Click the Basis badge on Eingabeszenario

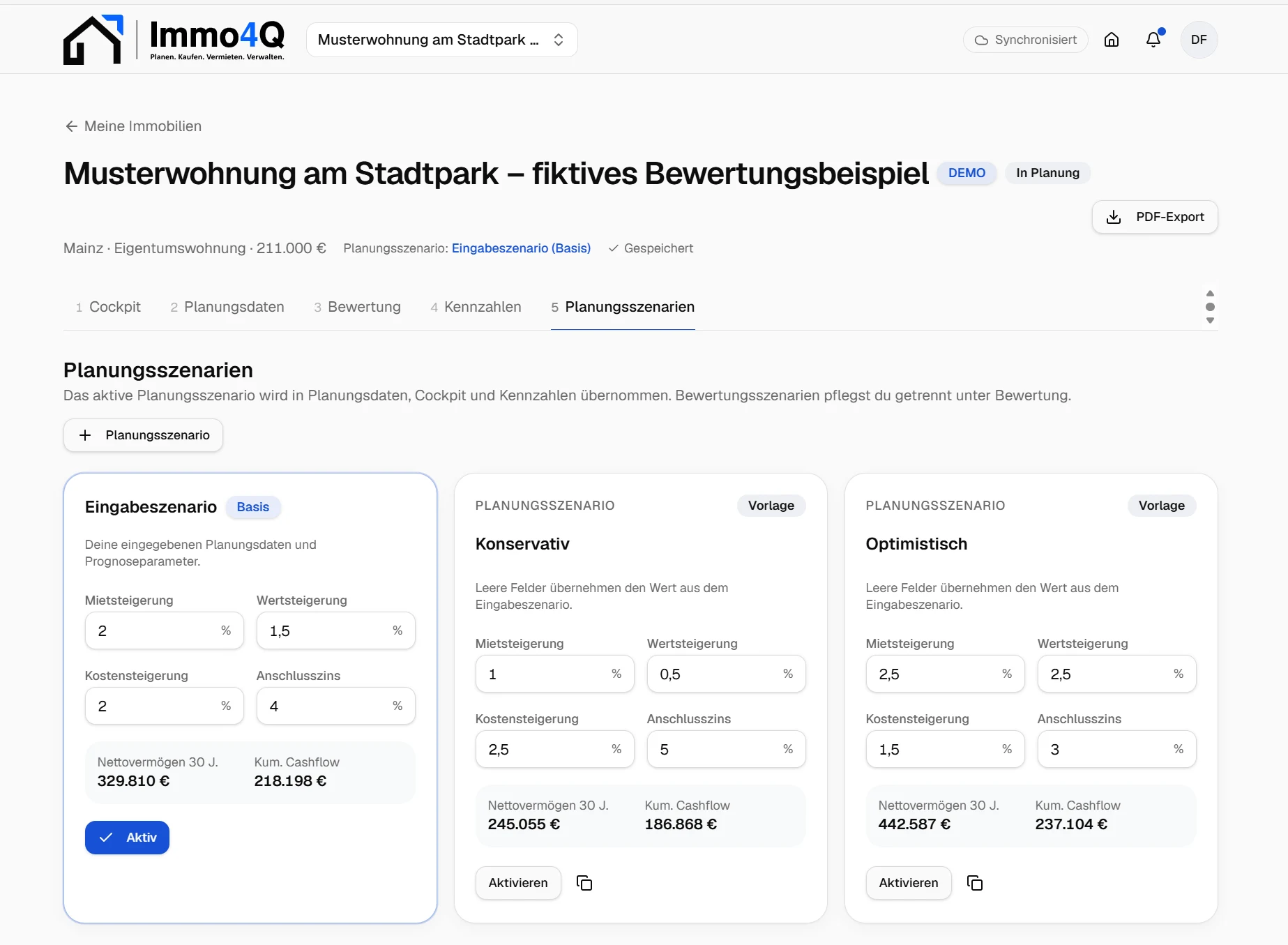pos(253,507)
